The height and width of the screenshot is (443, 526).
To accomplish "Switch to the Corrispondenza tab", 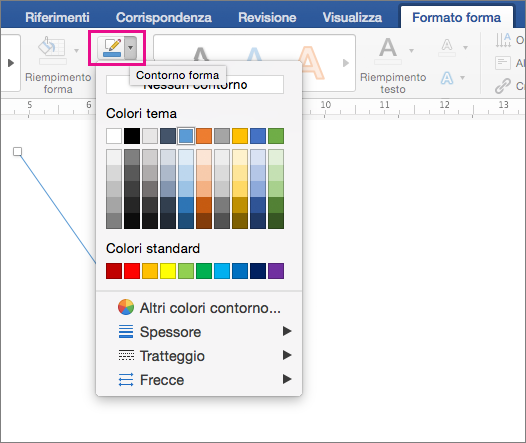I will coord(164,17).
